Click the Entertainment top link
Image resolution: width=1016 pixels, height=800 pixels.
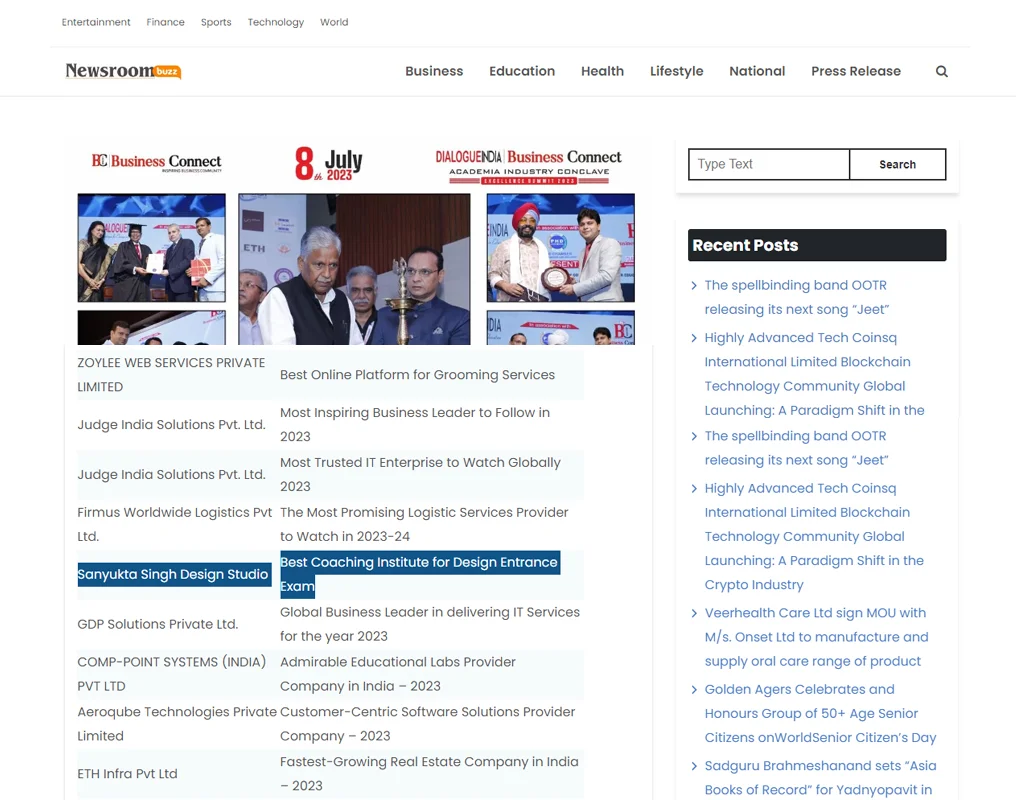(96, 22)
